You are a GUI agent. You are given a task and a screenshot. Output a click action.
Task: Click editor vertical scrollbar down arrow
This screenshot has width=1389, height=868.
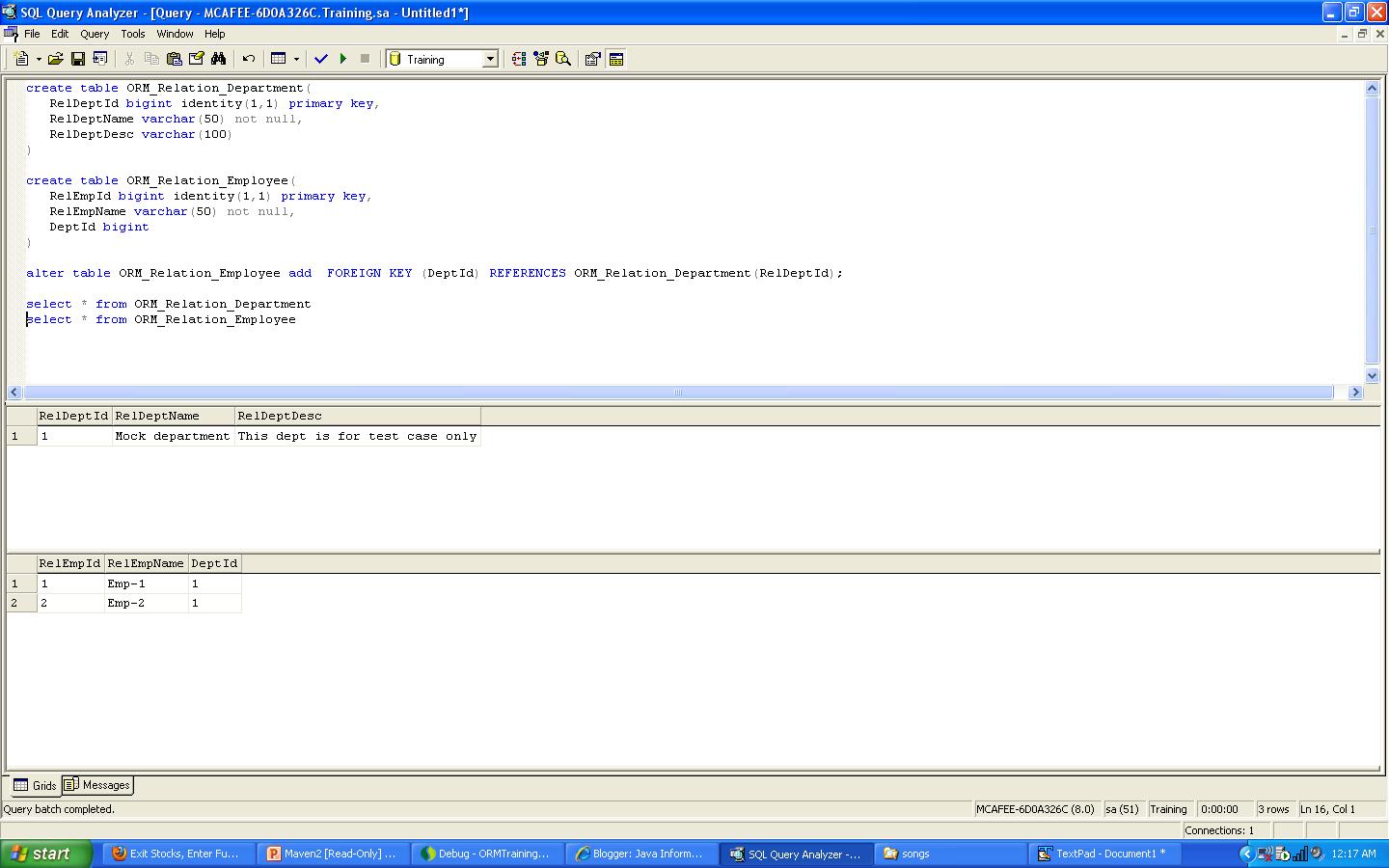(x=1373, y=376)
